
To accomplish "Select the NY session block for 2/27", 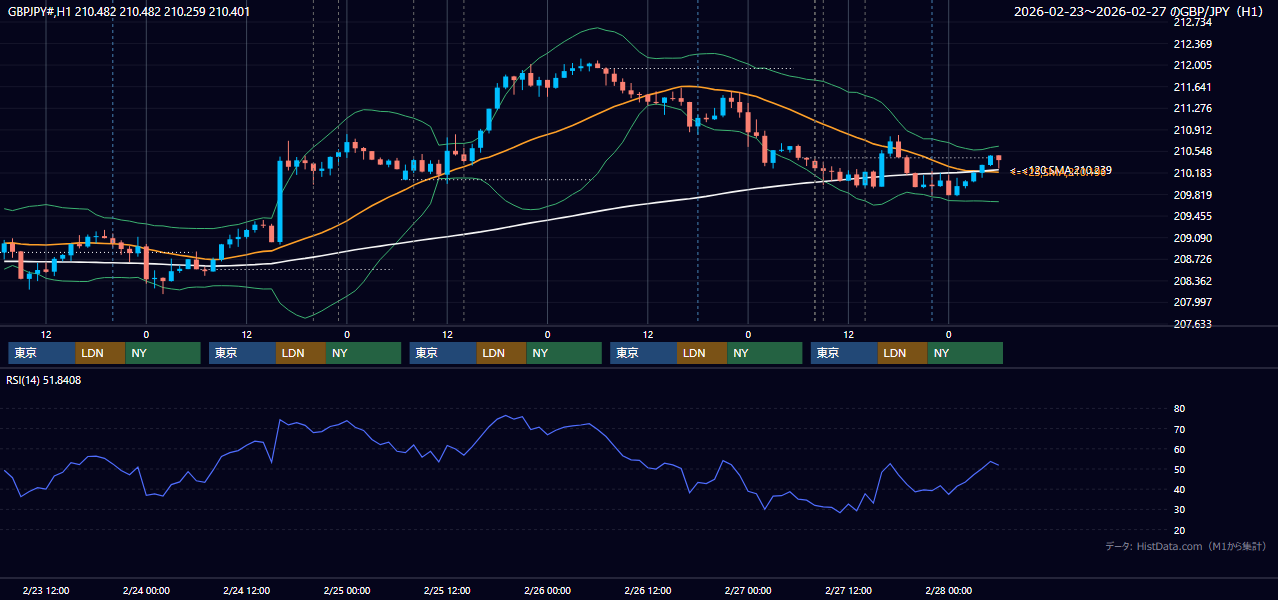I will (x=965, y=353).
